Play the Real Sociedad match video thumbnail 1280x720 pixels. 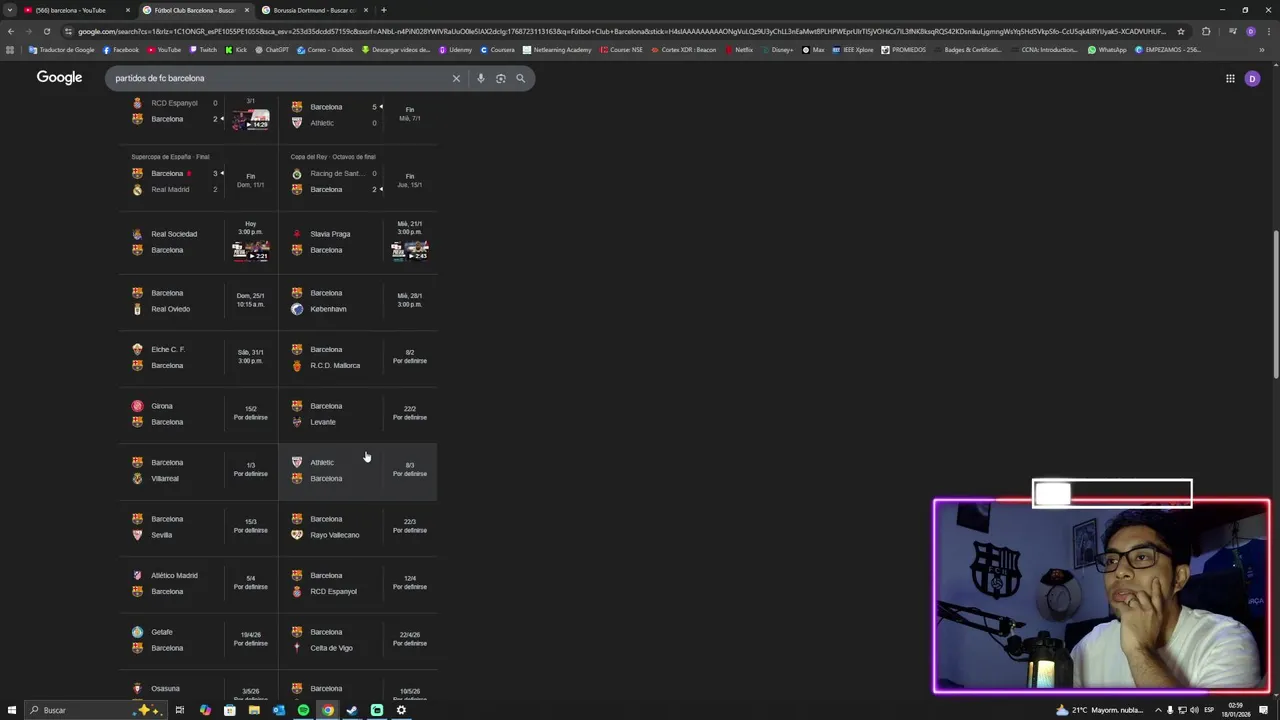coord(250,250)
